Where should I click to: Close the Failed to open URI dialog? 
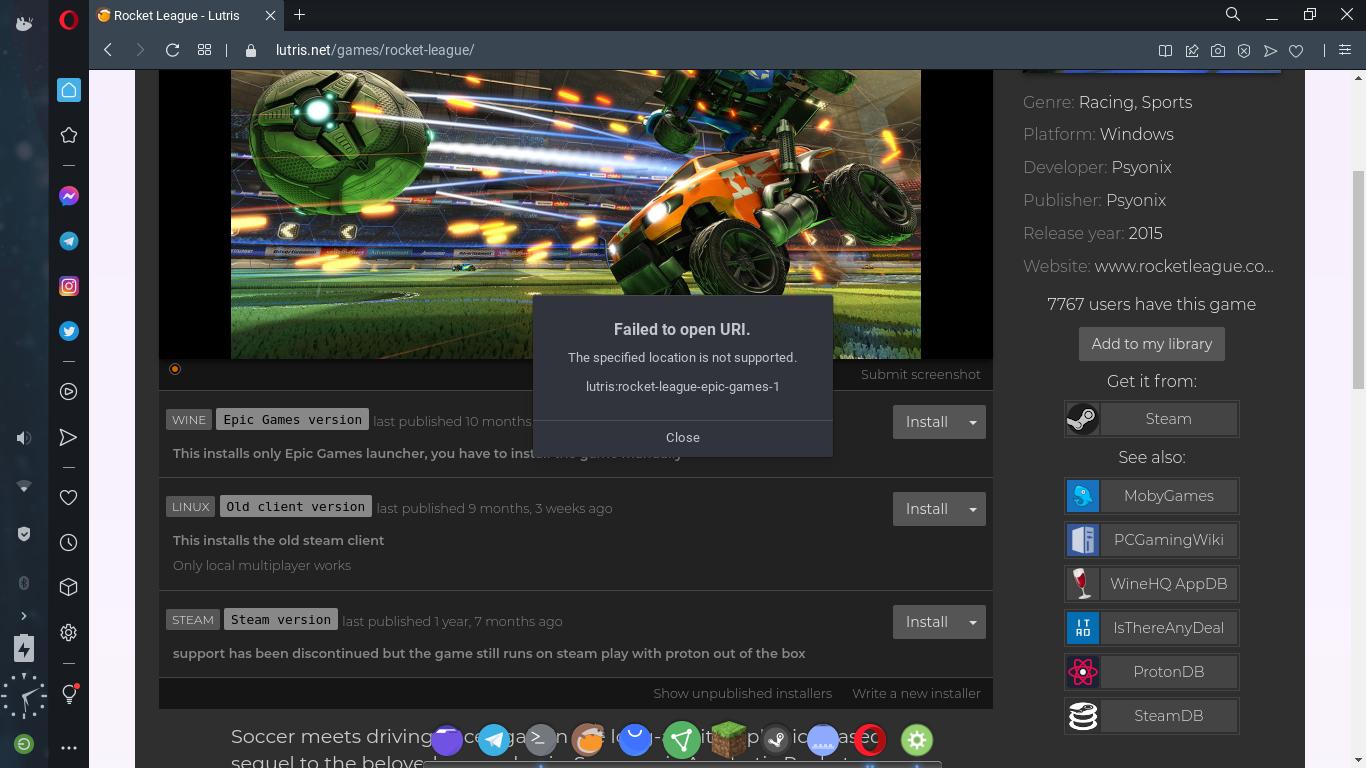click(x=683, y=437)
